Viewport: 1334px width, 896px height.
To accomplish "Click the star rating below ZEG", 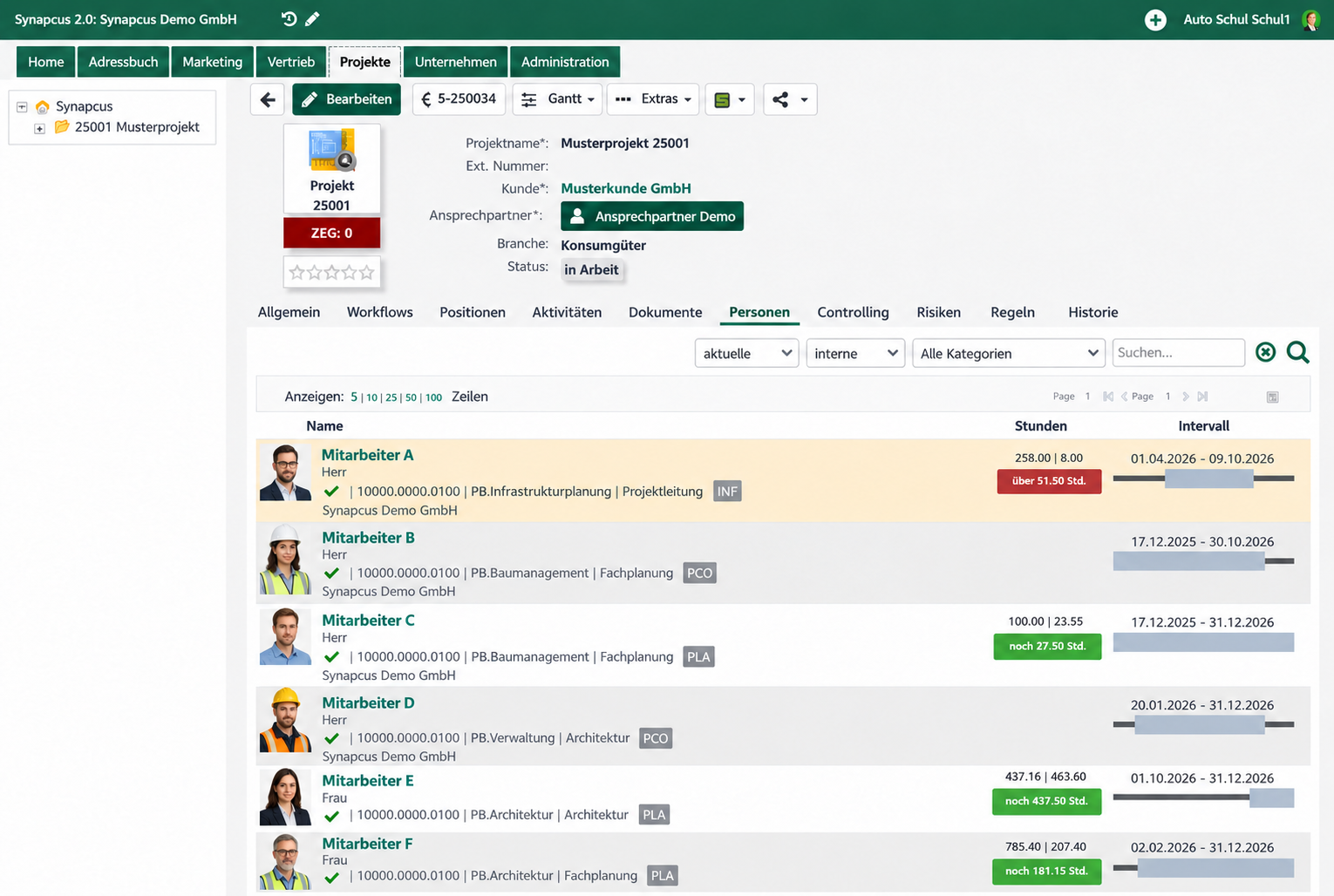I will [331, 273].
